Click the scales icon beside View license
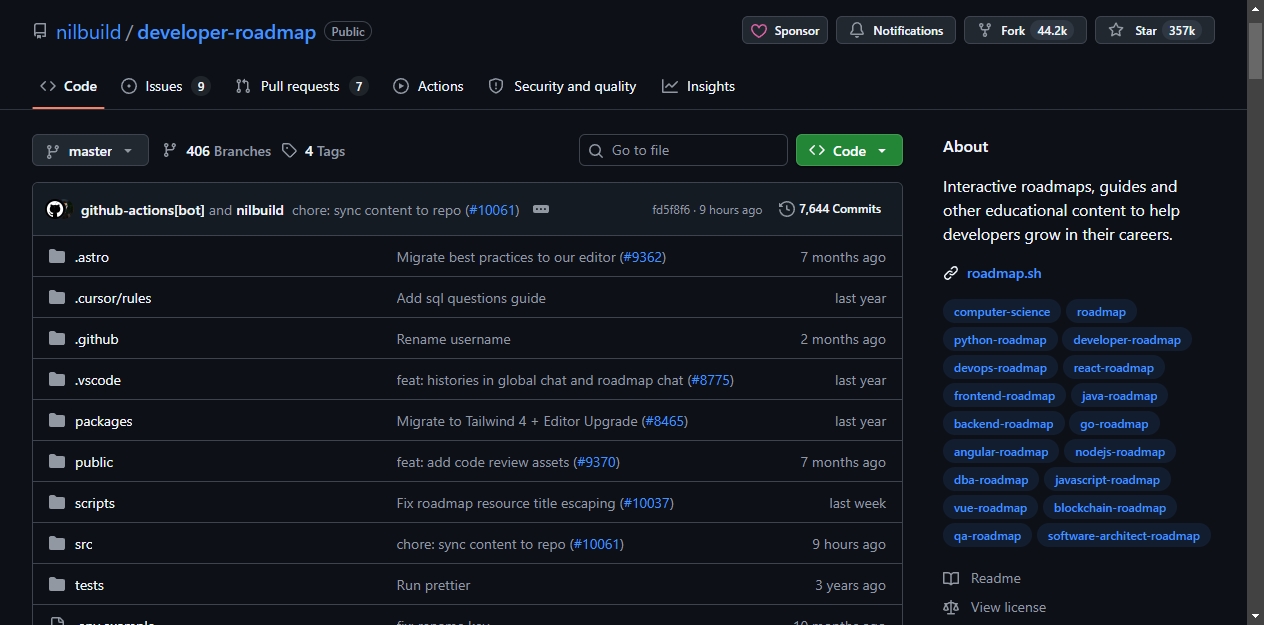1264x625 pixels. (951, 607)
